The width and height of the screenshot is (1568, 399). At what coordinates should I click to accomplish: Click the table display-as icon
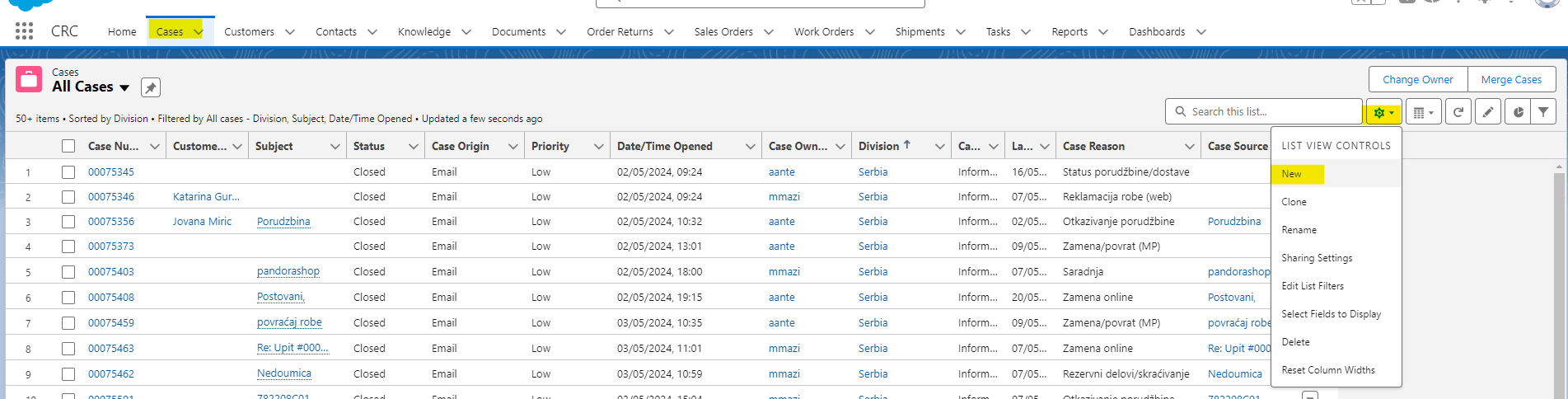[x=1423, y=112]
